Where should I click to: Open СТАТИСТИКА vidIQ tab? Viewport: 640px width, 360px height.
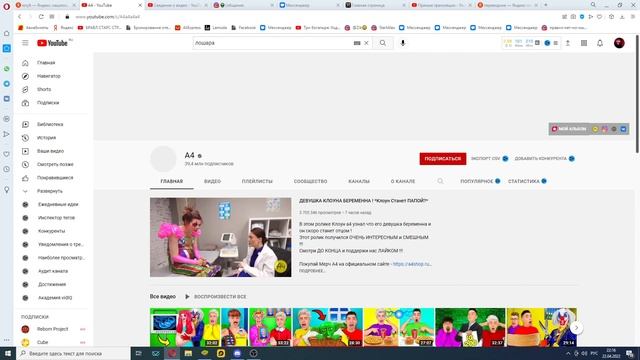(x=527, y=181)
